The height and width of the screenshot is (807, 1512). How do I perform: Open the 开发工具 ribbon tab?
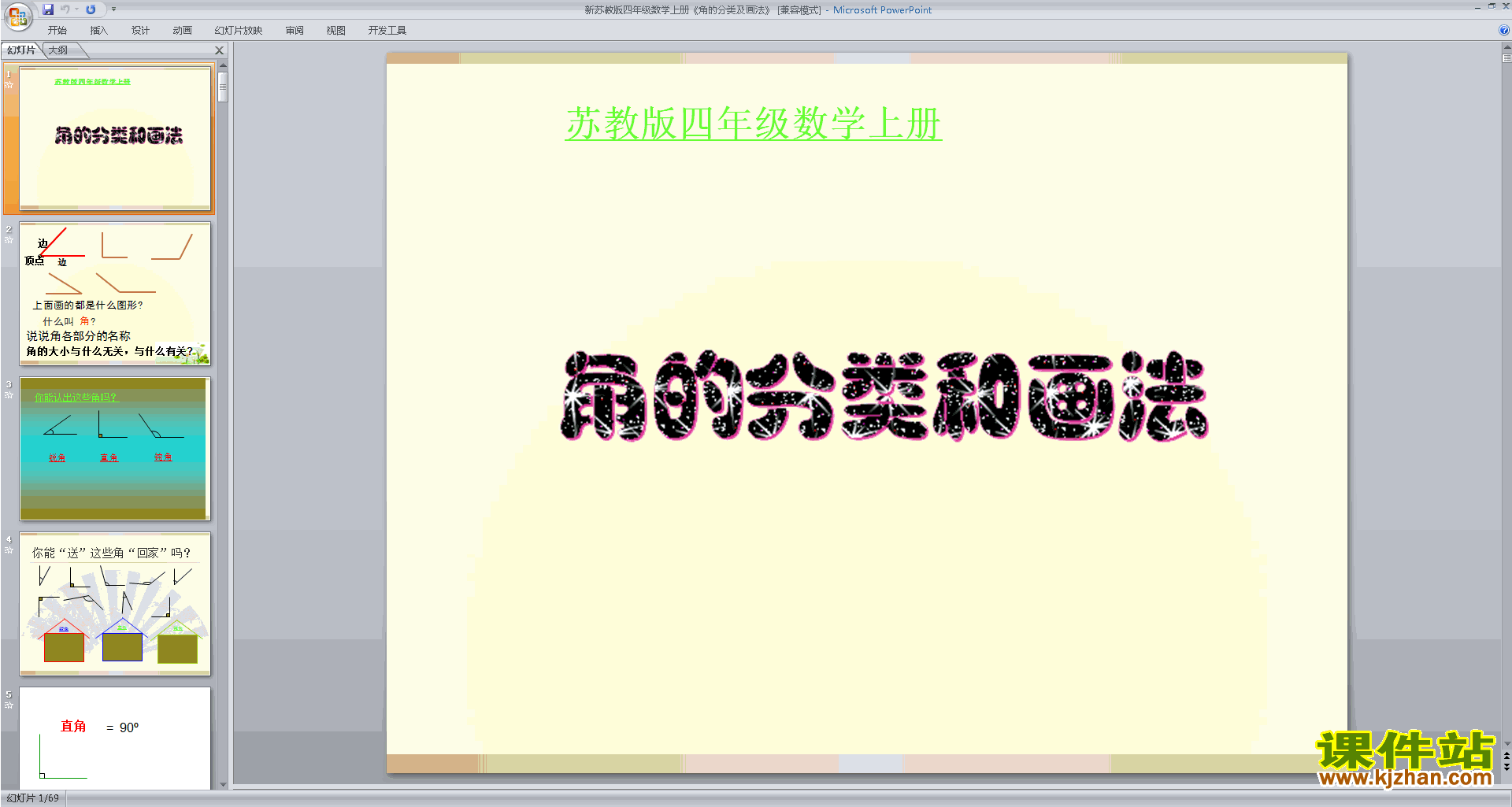tap(387, 31)
